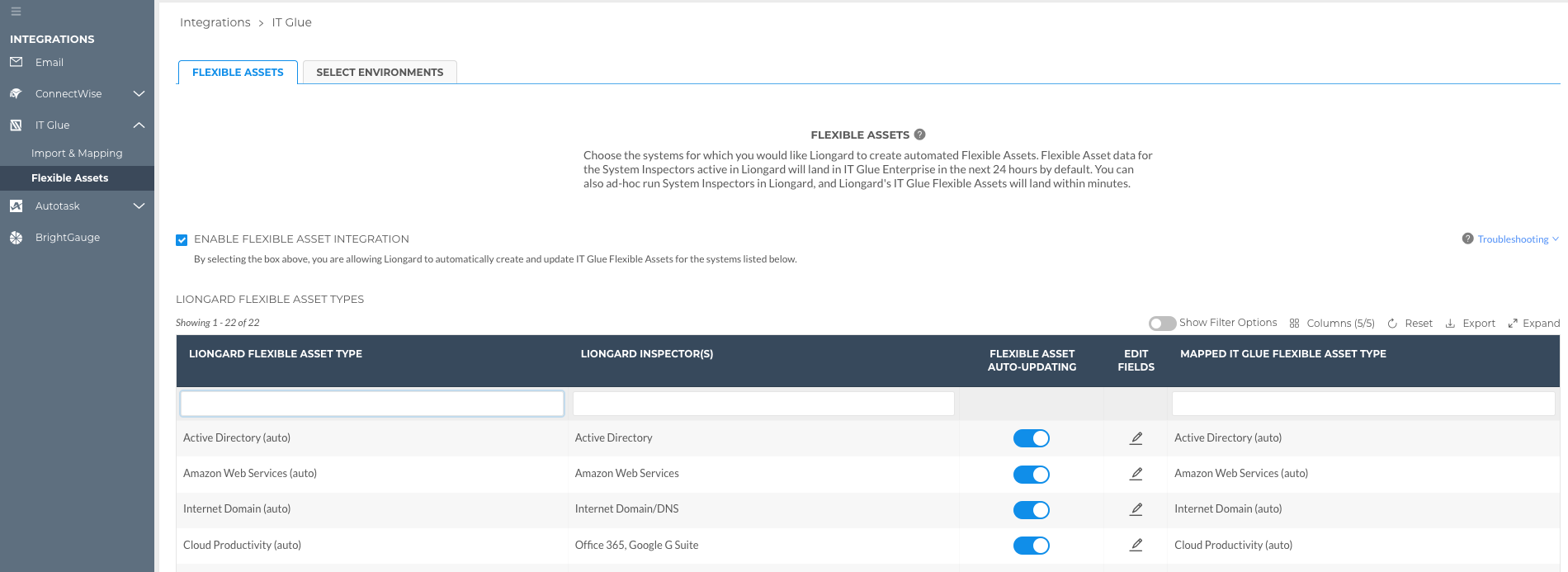
Task: Select 'Active Directory (auto)' asset type cell
Action: (237, 437)
